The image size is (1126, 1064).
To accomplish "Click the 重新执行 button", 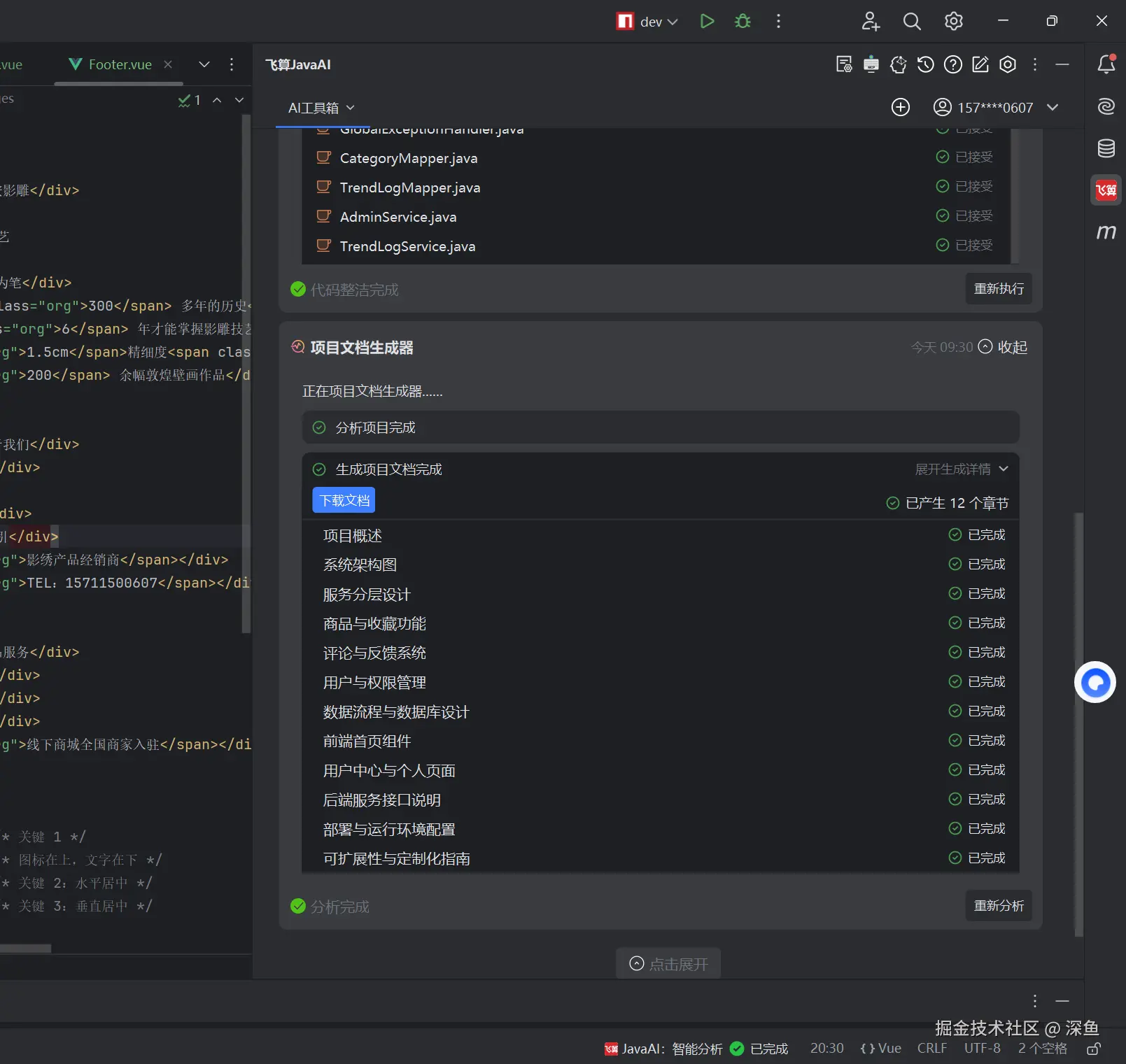I will [x=999, y=288].
